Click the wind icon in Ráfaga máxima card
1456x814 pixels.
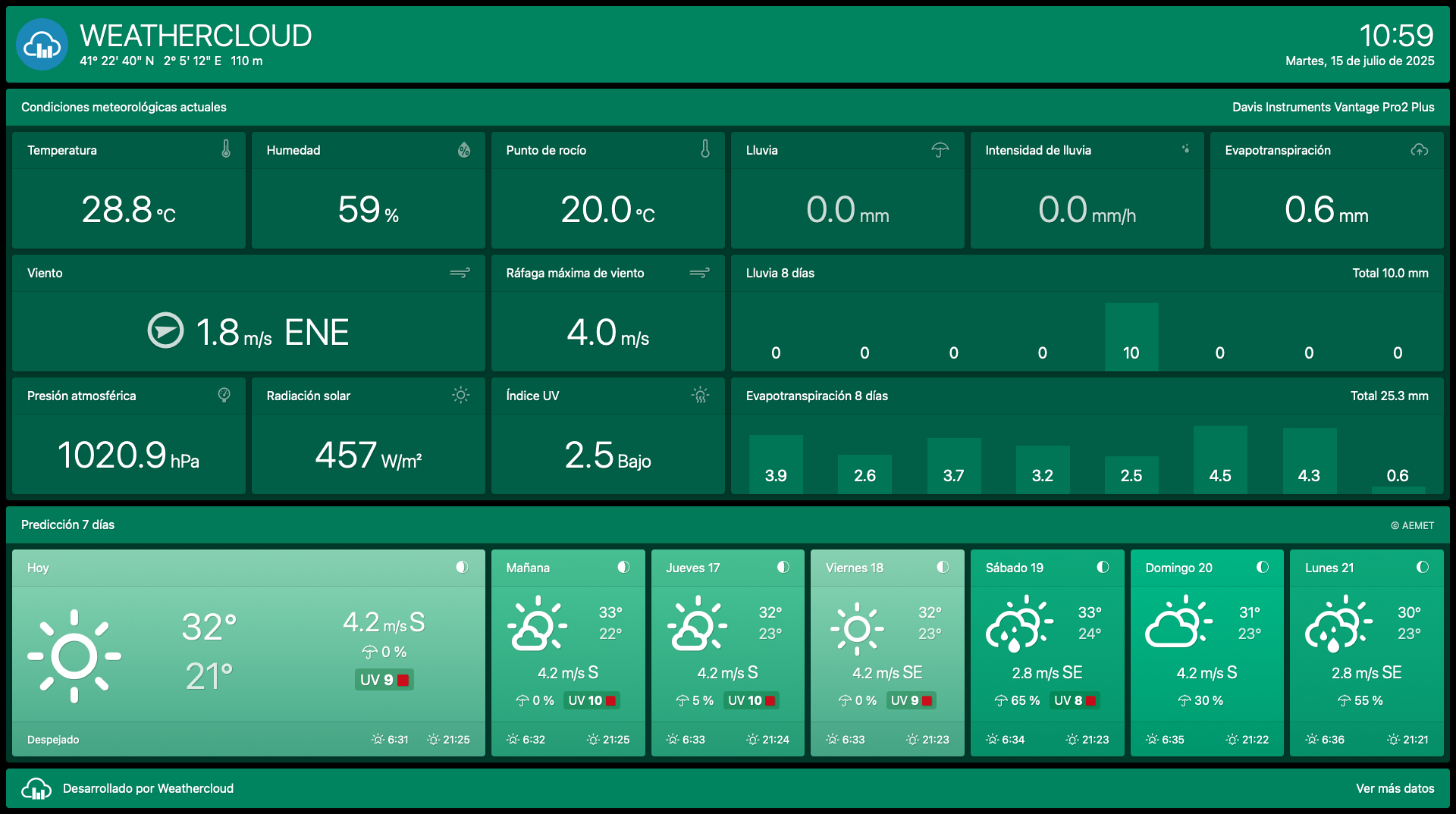pyautogui.click(x=700, y=273)
